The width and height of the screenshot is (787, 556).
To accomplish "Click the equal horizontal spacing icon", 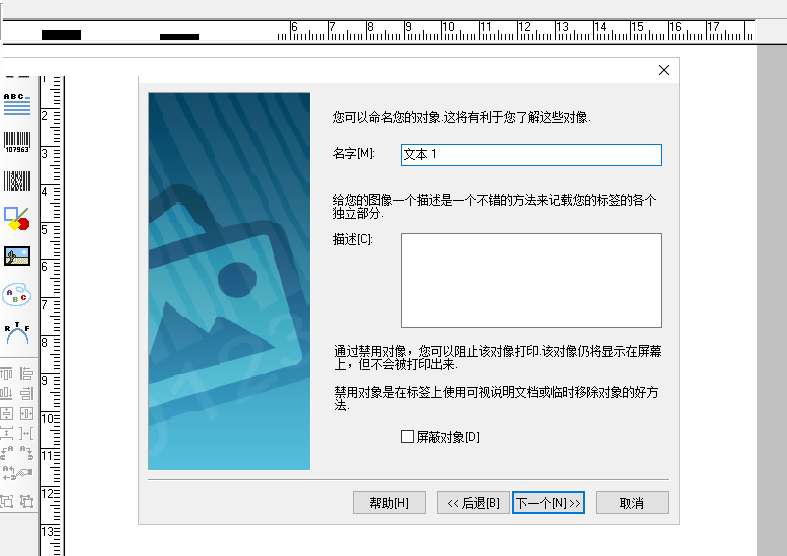I will pyautogui.click(x=26, y=433).
